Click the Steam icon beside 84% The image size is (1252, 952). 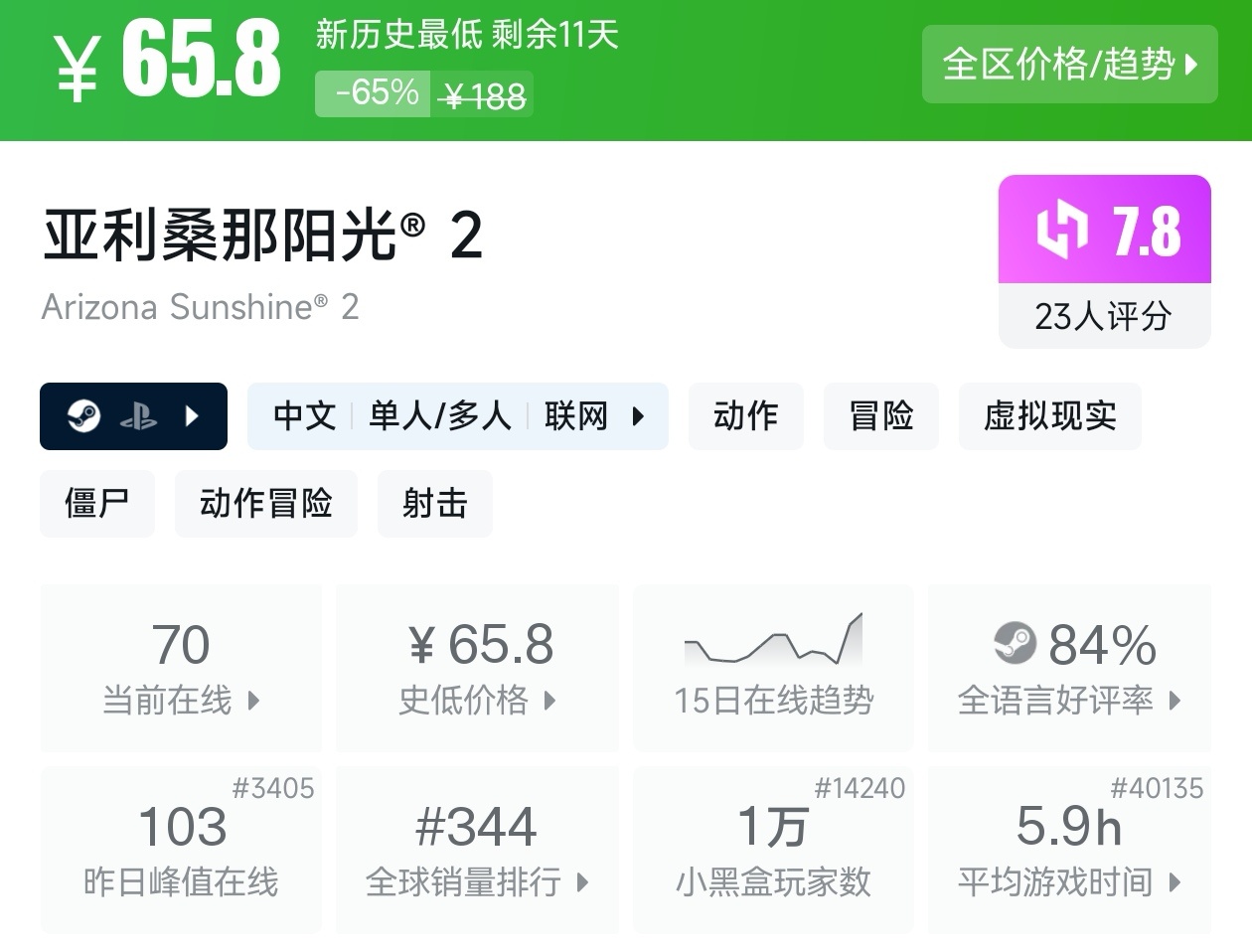coord(1015,644)
